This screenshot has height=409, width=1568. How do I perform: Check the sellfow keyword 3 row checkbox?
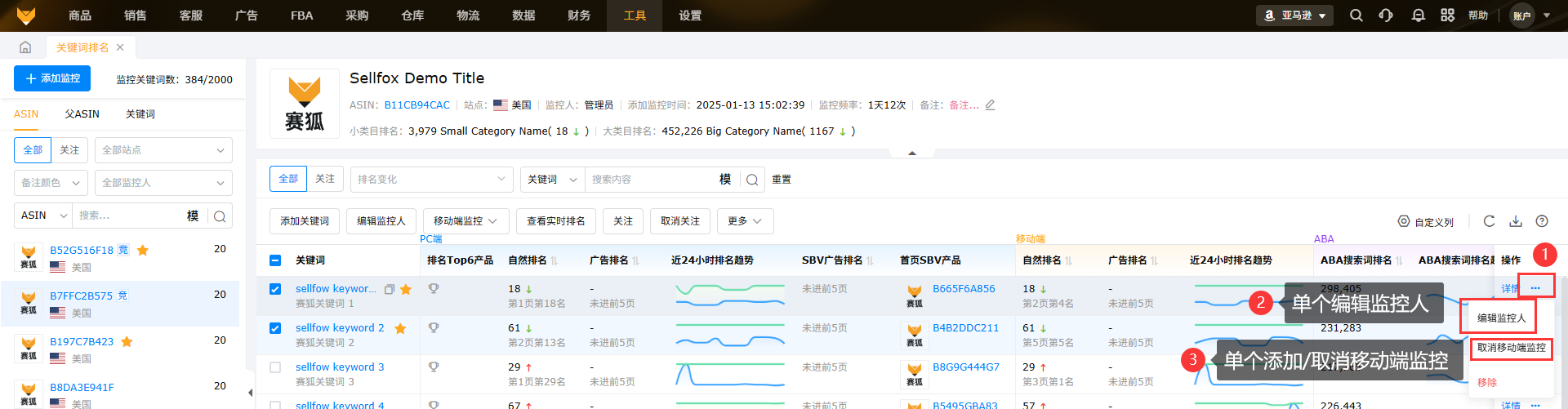275,367
